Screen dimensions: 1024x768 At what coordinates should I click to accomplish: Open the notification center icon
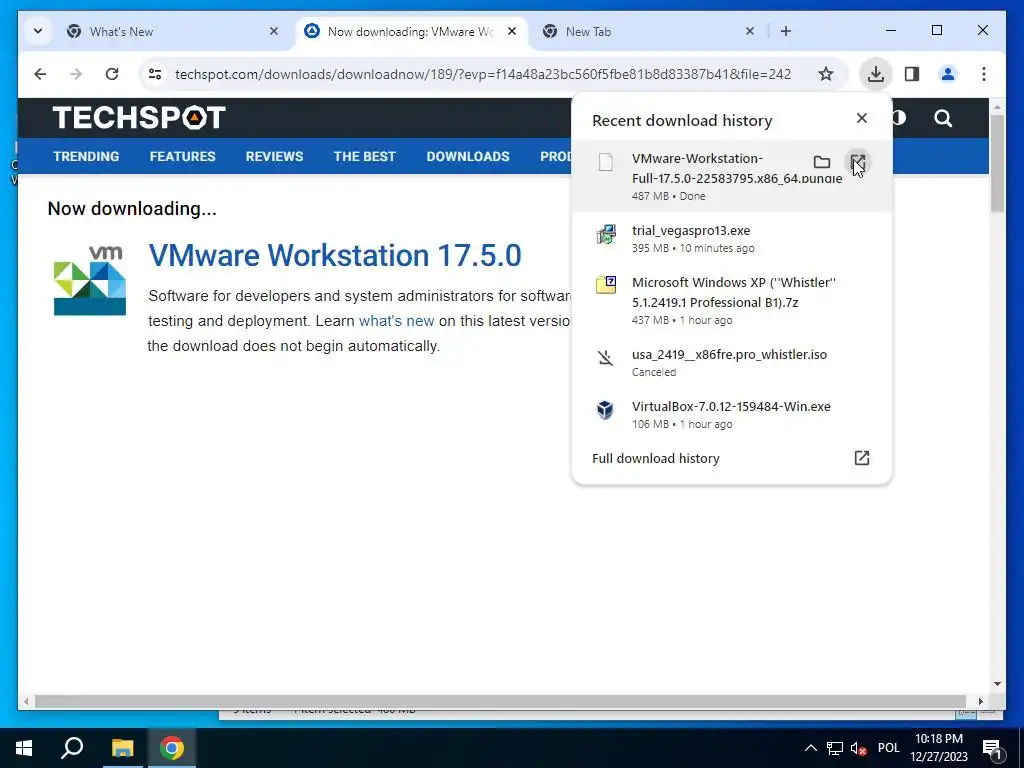pyautogui.click(x=992, y=749)
